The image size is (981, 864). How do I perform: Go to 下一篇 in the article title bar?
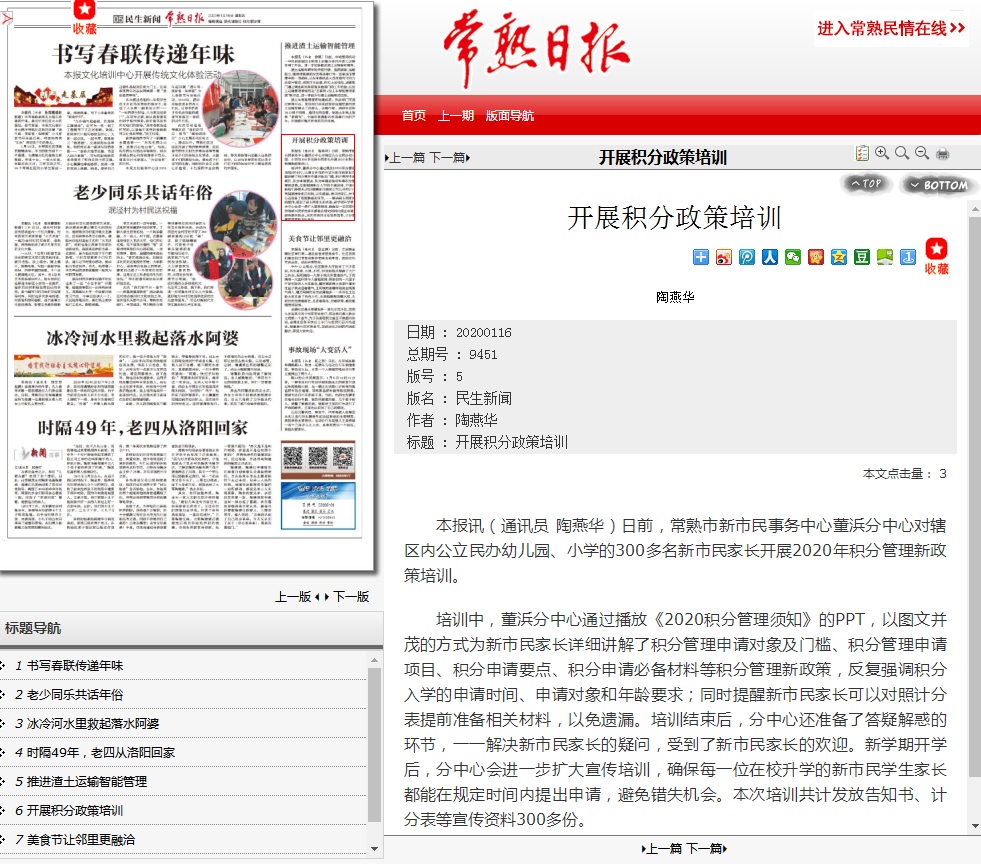click(x=449, y=158)
